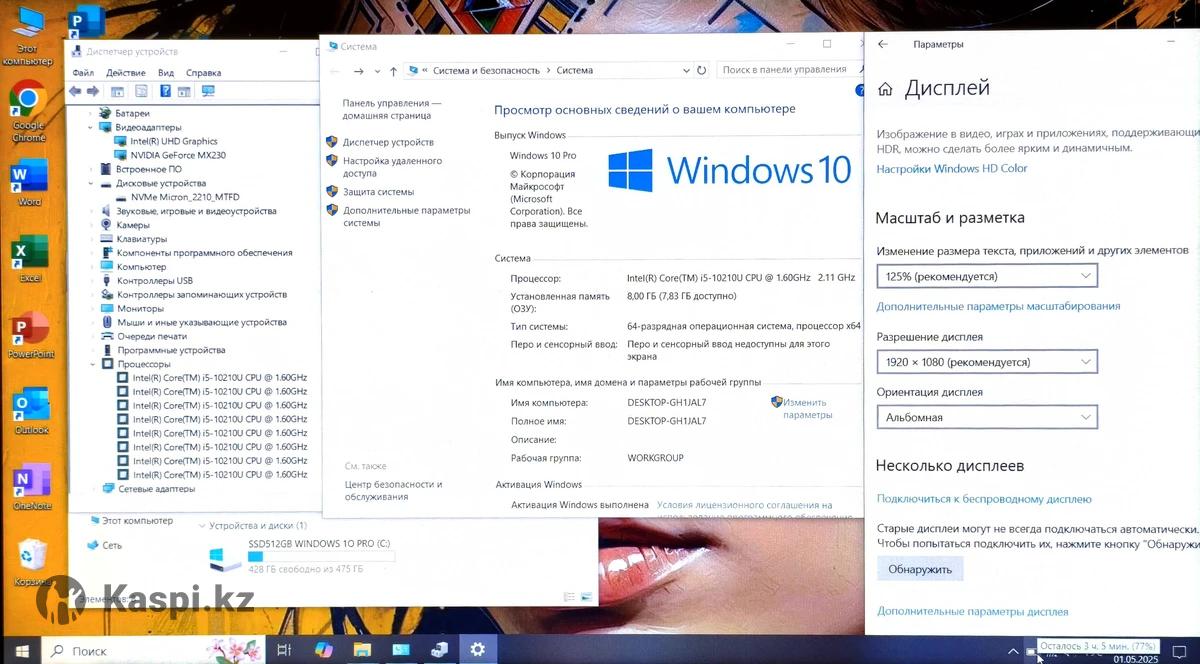Open Дополнительные параметры дисплея link
This screenshot has height=664, width=1200.
[x=973, y=611]
